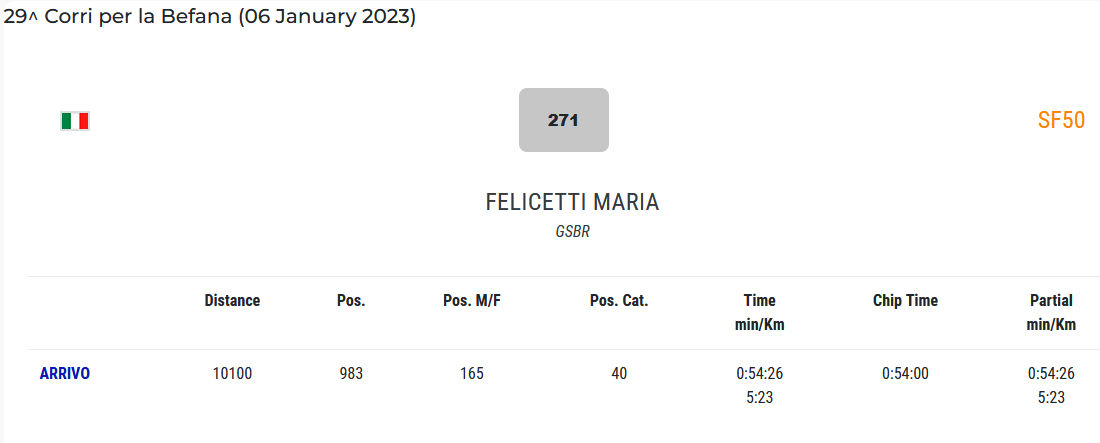The image size is (1100, 443).
Task: Click the Time min/Km column header
Action: pyautogui.click(x=759, y=312)
